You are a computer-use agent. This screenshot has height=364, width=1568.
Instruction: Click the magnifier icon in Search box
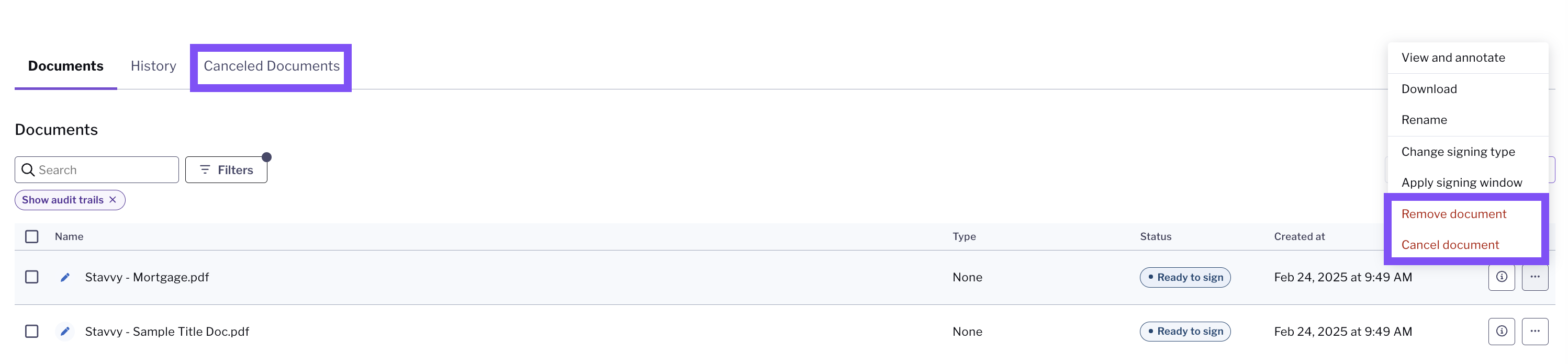(28, 170)
